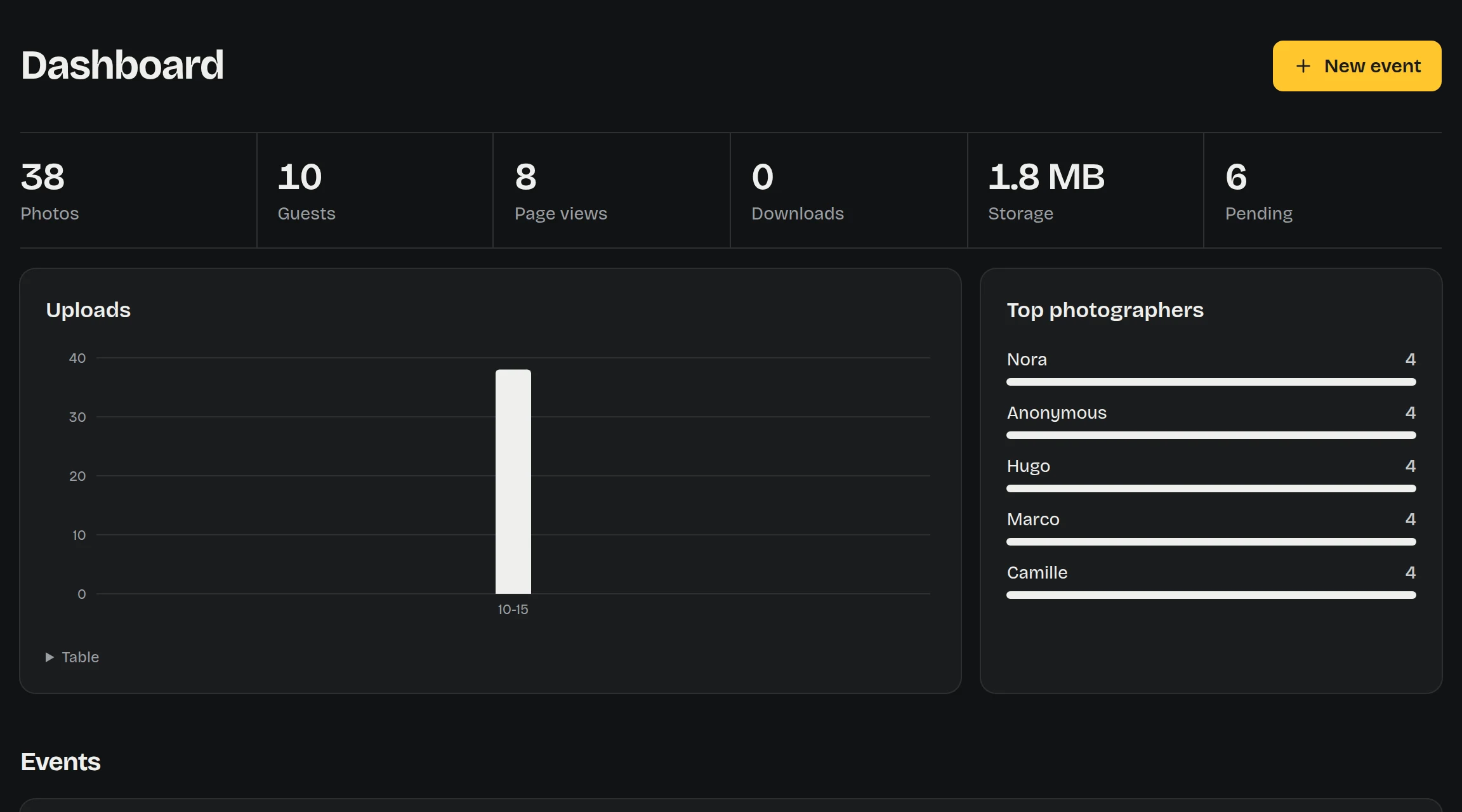Click the 10-15 x-axis date label
The image size is (1462, 812).
coord(513,610)
